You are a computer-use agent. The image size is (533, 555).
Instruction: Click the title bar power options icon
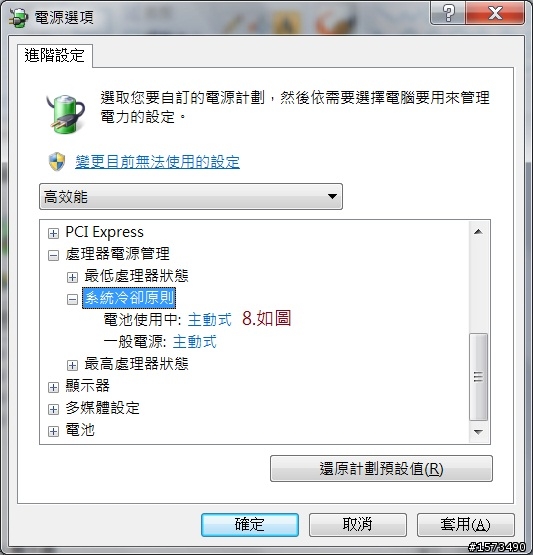(x=18, y=17)
